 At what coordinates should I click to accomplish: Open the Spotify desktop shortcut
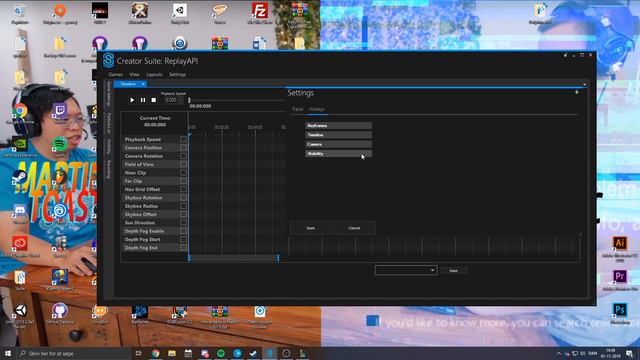60,147
